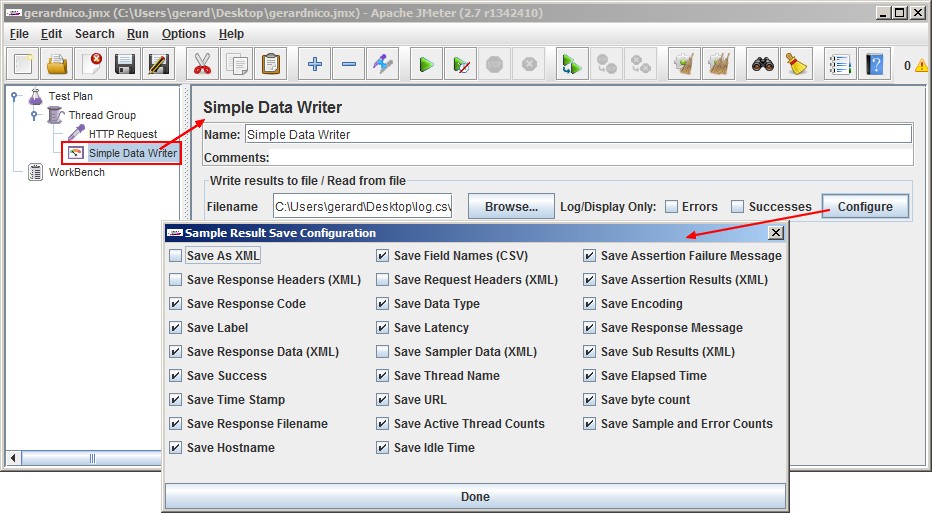Click the Search binoculars icon

tap(763, 65)
